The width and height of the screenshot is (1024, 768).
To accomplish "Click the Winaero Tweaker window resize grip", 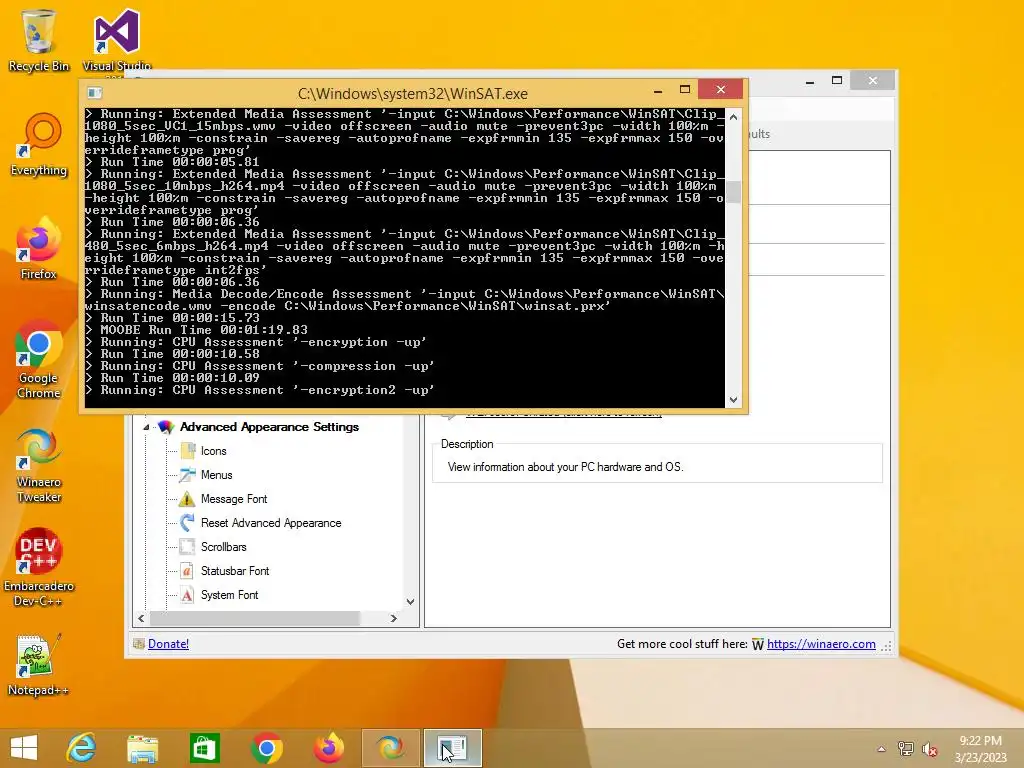I will click(x=886, y=646).
